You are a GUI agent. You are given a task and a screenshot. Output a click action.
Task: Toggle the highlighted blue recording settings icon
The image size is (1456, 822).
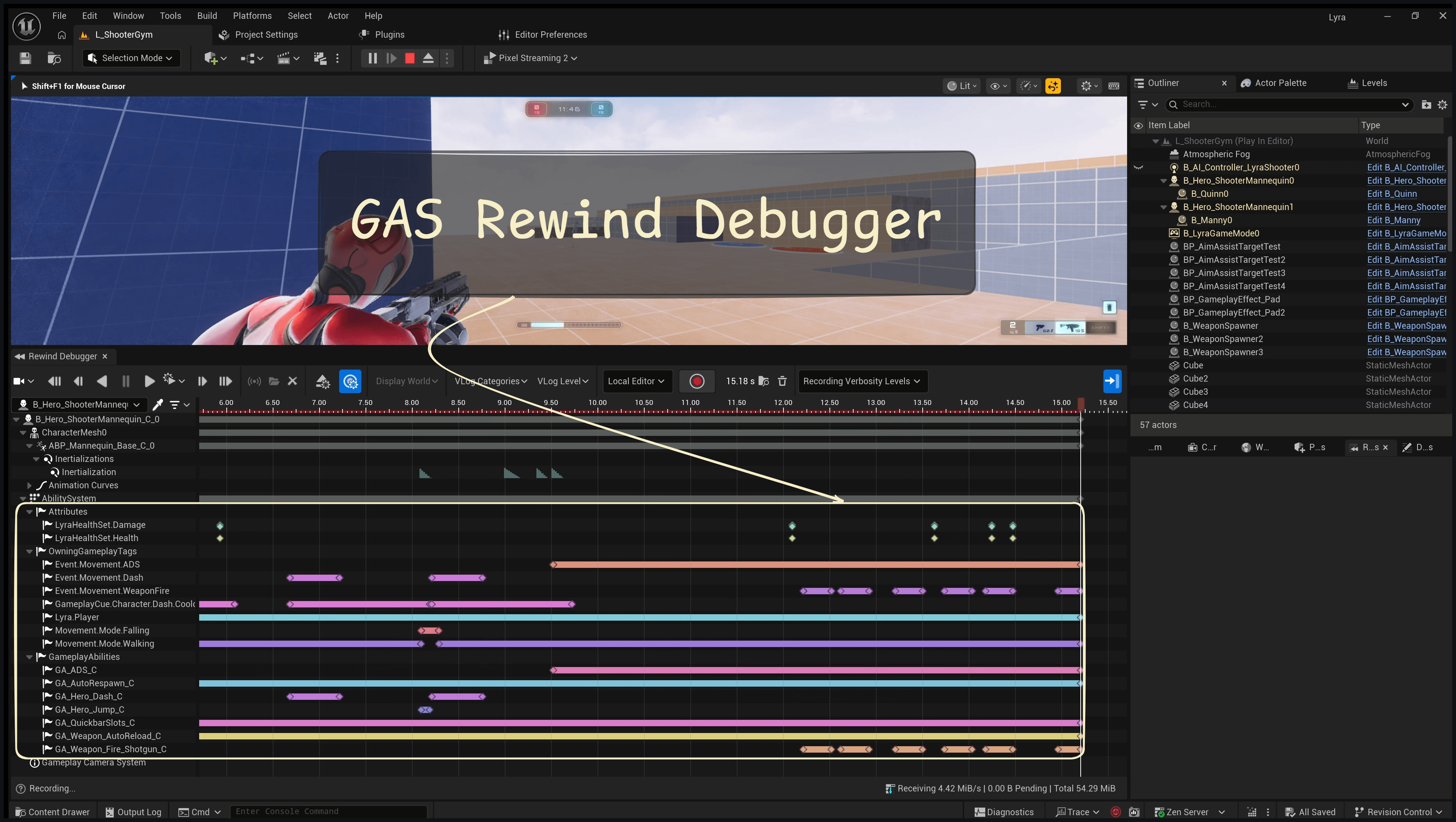pos(350,381)
